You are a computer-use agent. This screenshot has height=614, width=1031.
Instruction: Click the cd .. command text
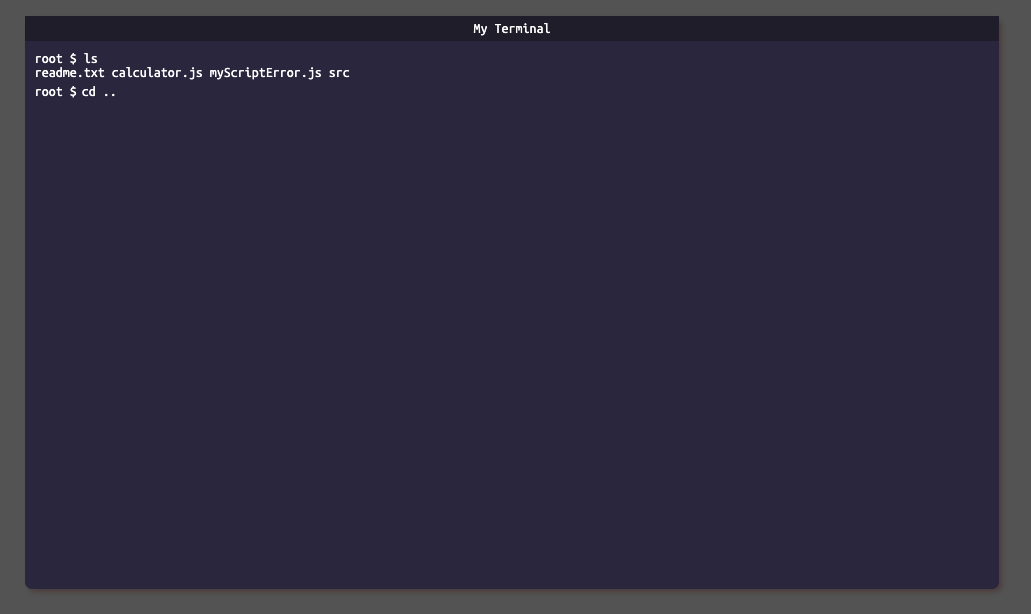click(x=98, y=91)
